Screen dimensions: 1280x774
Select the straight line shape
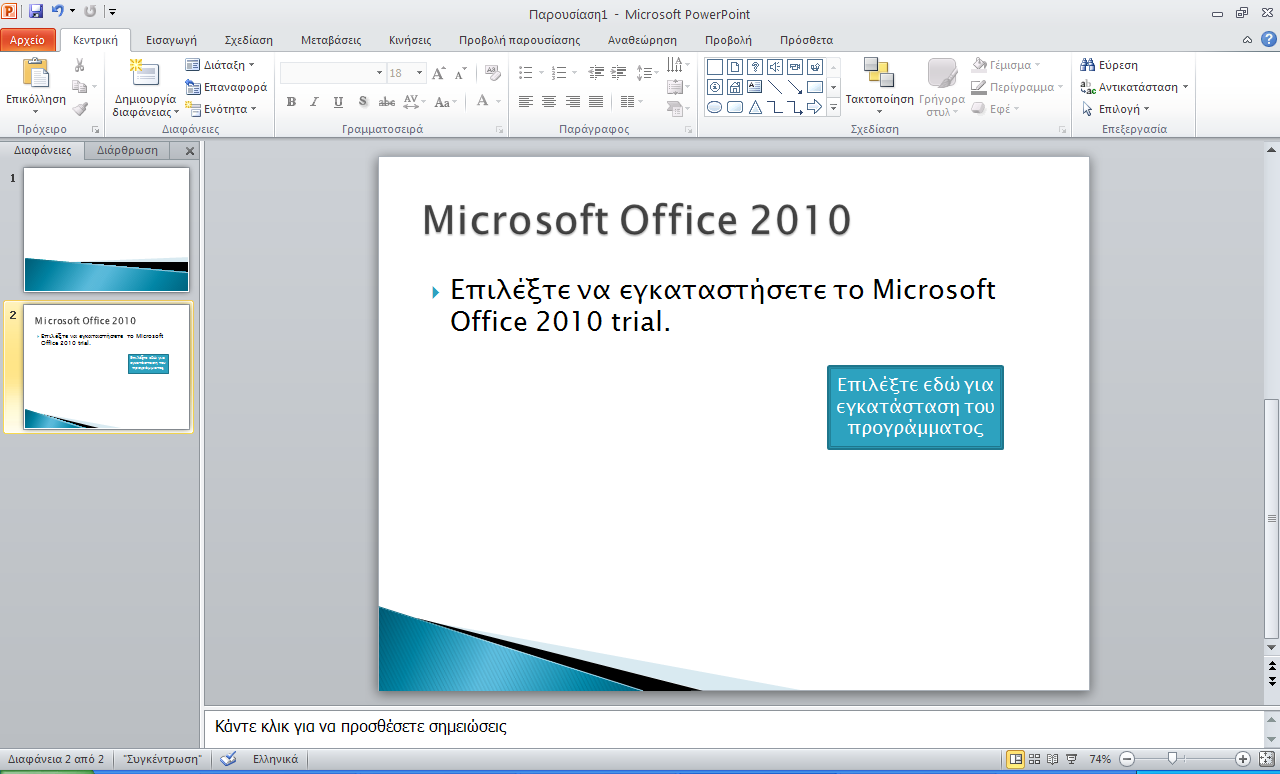click(x=775, y=87)
